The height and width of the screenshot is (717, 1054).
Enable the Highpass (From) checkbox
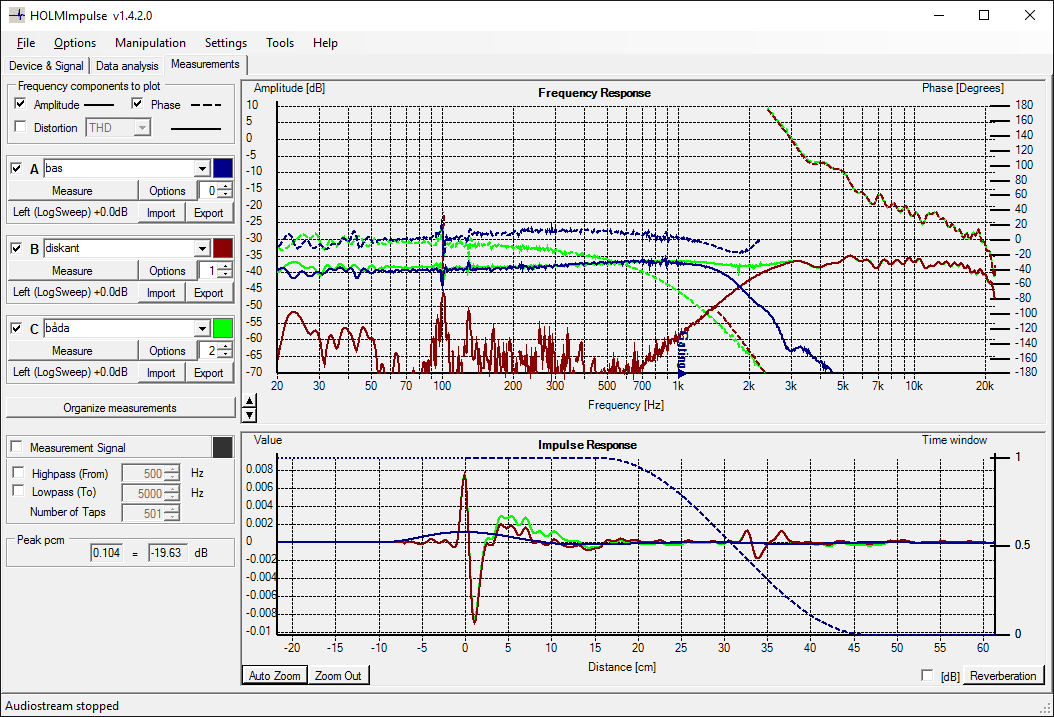click(x=18, y=472)
